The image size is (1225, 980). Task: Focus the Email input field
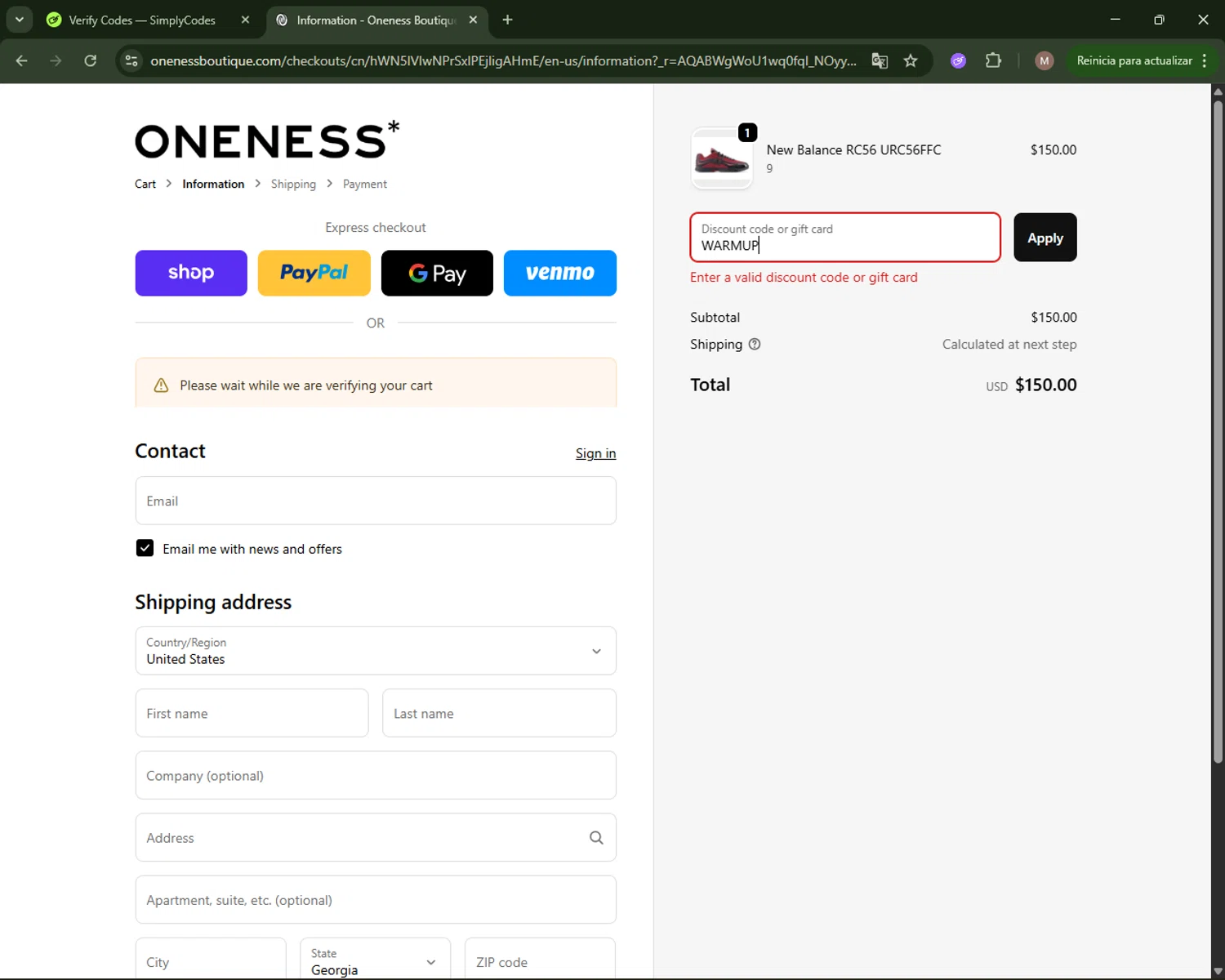coord(376,501)
